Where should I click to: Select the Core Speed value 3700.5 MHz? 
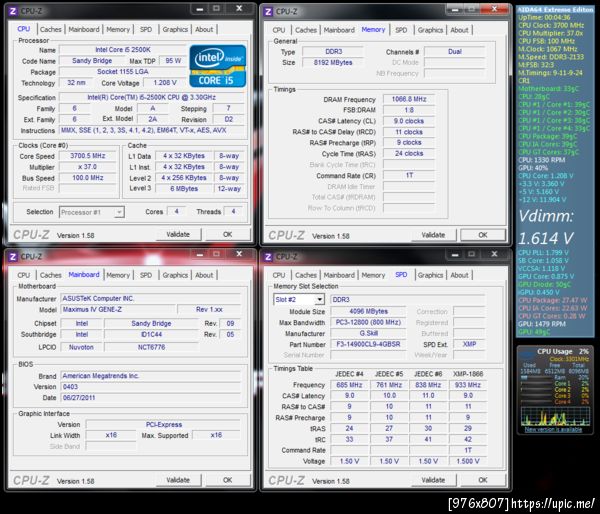coord(88,156)
